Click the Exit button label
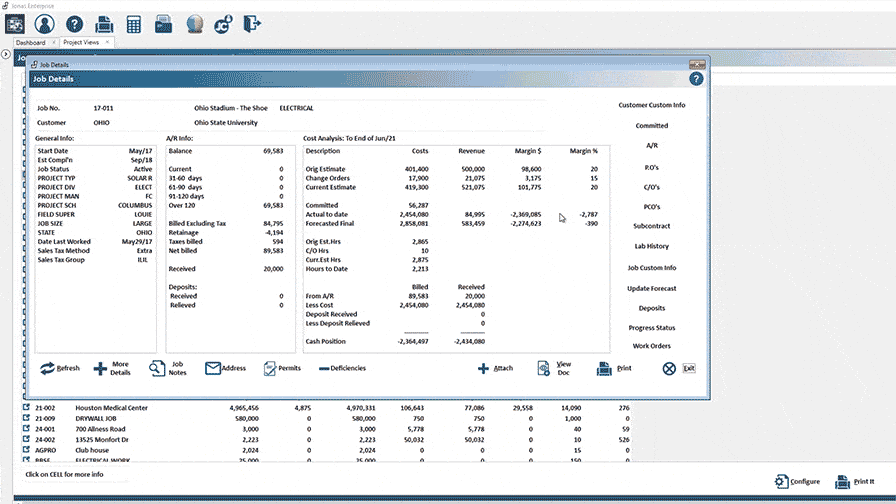 coord(689,369)
